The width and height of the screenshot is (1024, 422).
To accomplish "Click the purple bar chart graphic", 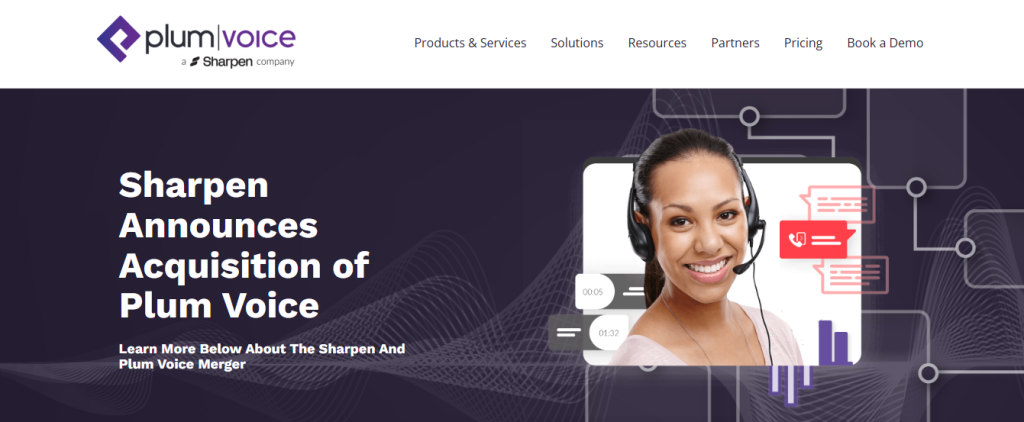I will (833, 342).
